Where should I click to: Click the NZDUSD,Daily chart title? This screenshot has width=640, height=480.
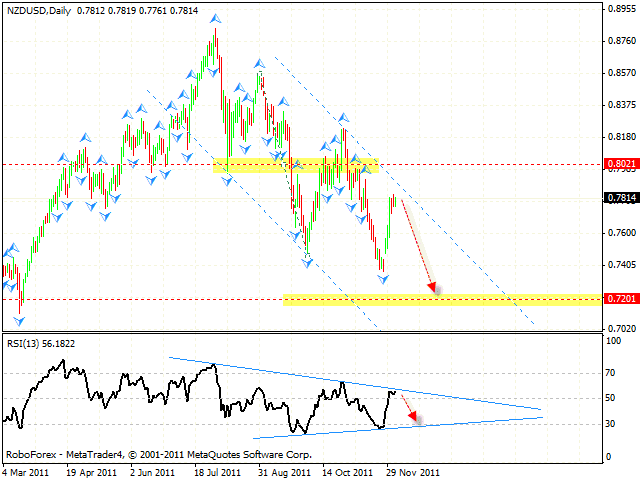[35, 8]
